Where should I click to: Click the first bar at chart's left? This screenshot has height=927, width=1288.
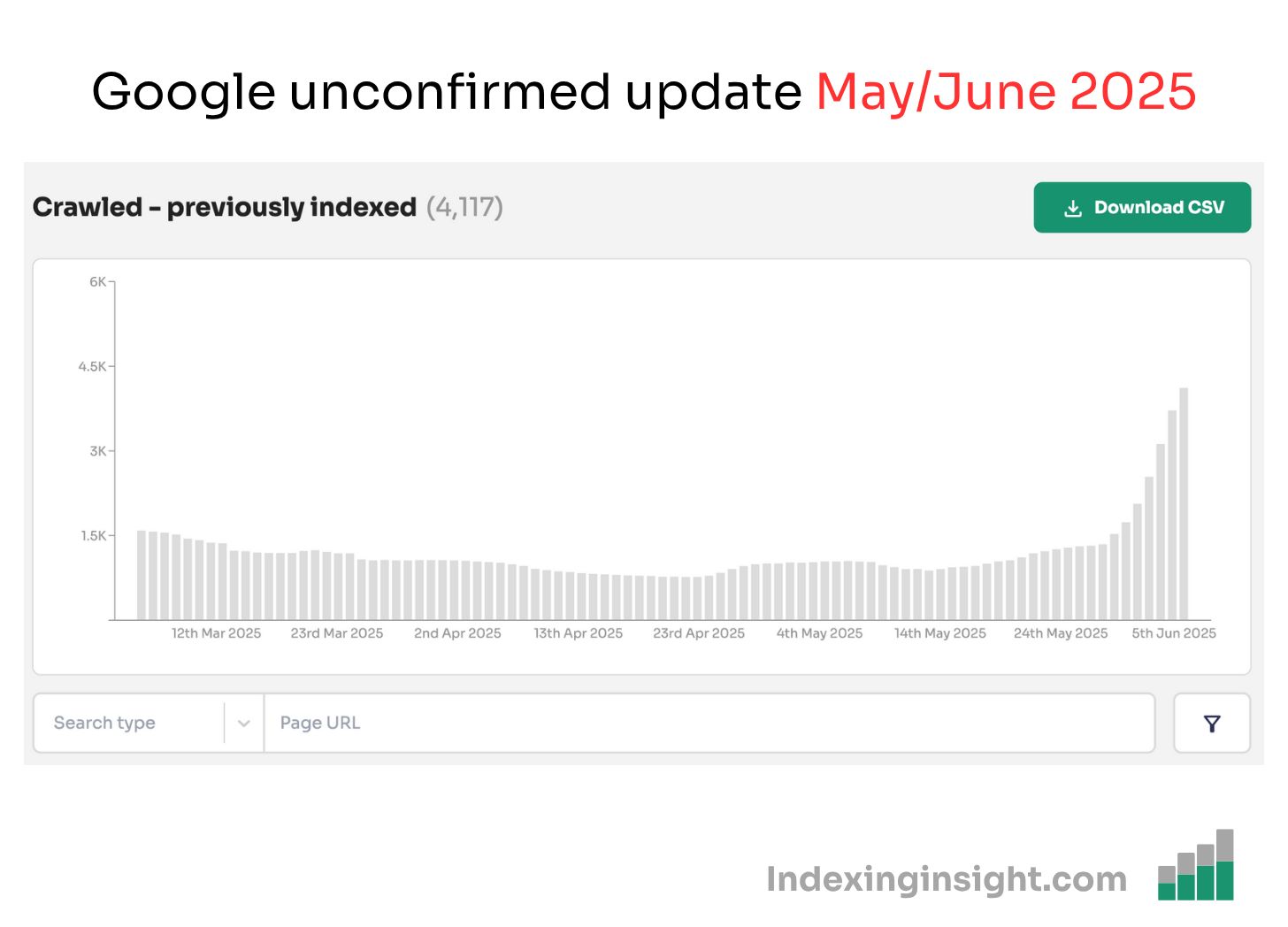coord(142,575)
